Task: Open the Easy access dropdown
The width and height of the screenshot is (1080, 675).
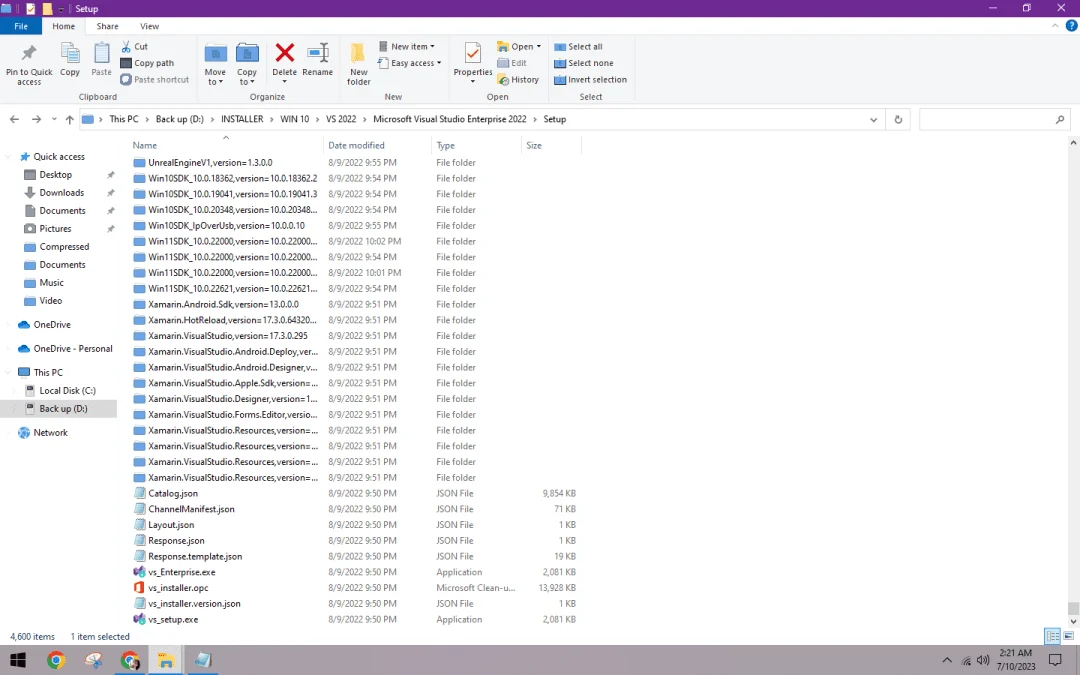Action: pos(410,63)
